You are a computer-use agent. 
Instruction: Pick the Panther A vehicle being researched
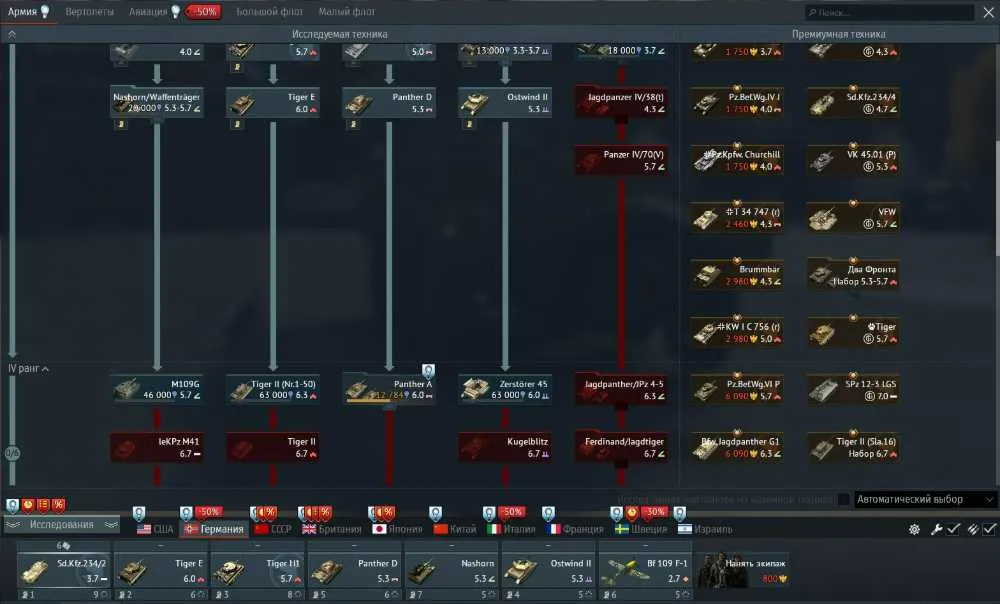(x=390, y=390)
